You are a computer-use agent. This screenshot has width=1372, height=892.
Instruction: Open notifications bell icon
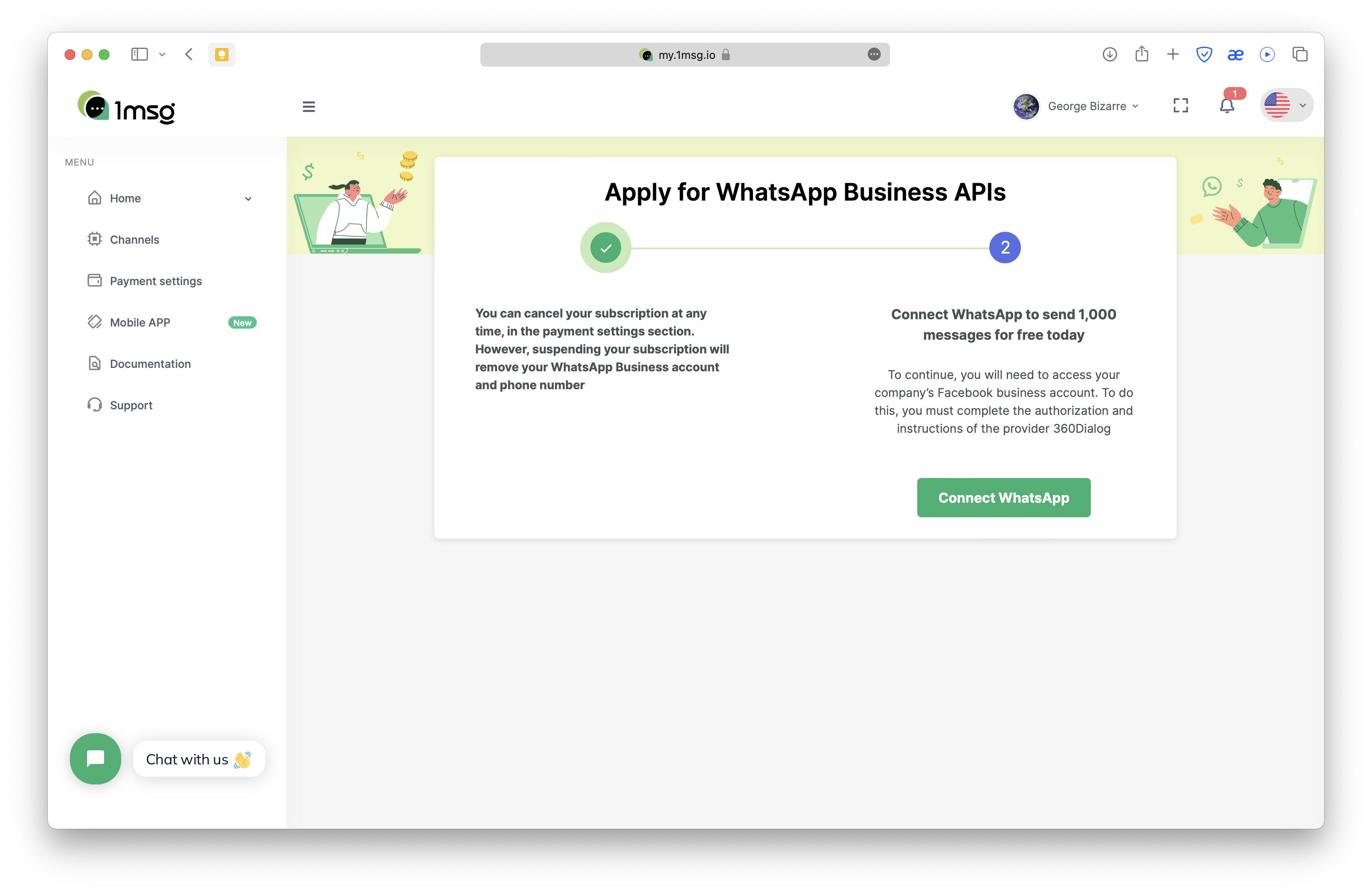click(x=1227, y=106)
